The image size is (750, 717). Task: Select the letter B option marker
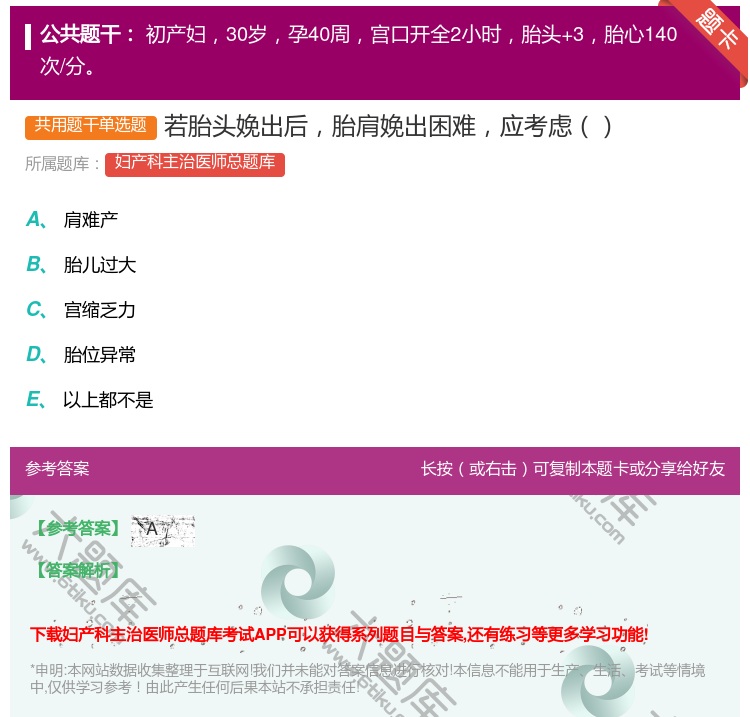34,265
